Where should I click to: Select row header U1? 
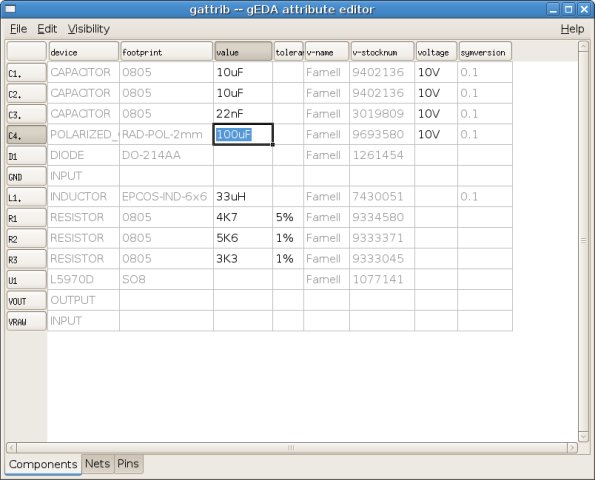click(26, 280)
